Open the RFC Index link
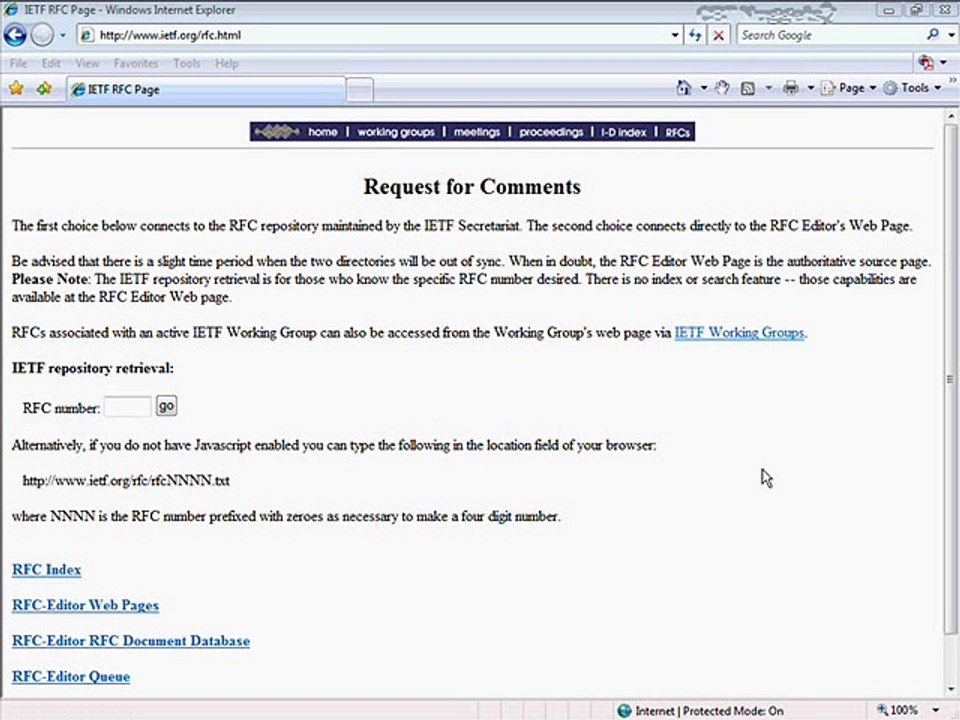Image resolution: width=960 pixels, height=720 pixels. point(47,570)
